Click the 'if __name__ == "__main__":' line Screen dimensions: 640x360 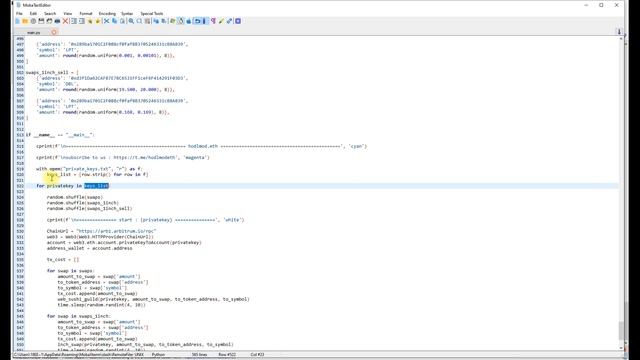pos(60,135)
